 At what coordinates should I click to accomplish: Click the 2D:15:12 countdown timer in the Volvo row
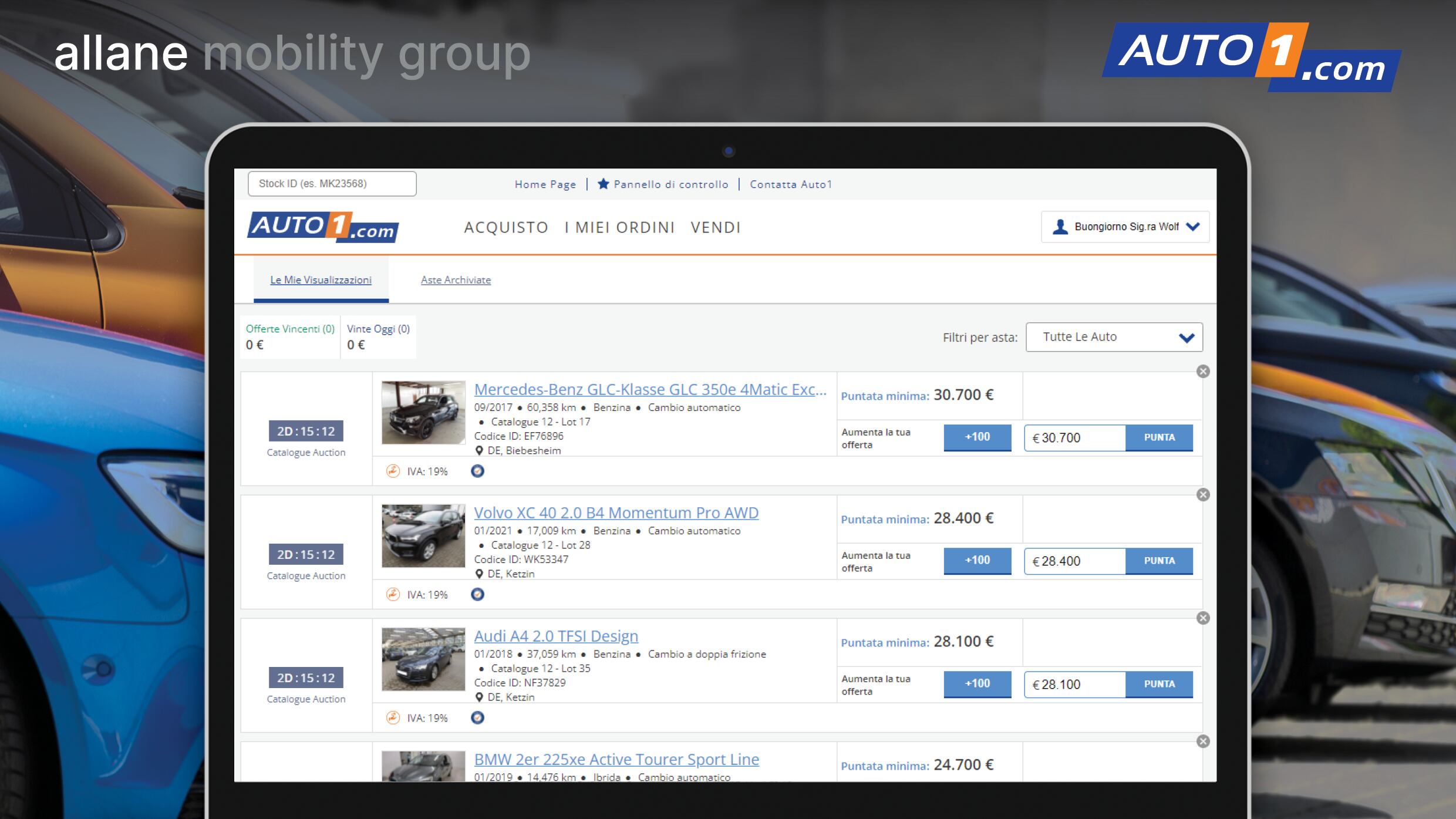click(x=306, y=554)
